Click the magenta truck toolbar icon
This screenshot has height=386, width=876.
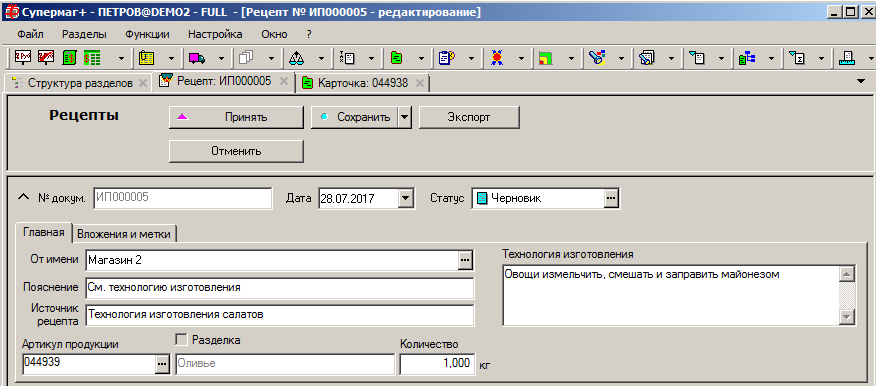point(196,58)
